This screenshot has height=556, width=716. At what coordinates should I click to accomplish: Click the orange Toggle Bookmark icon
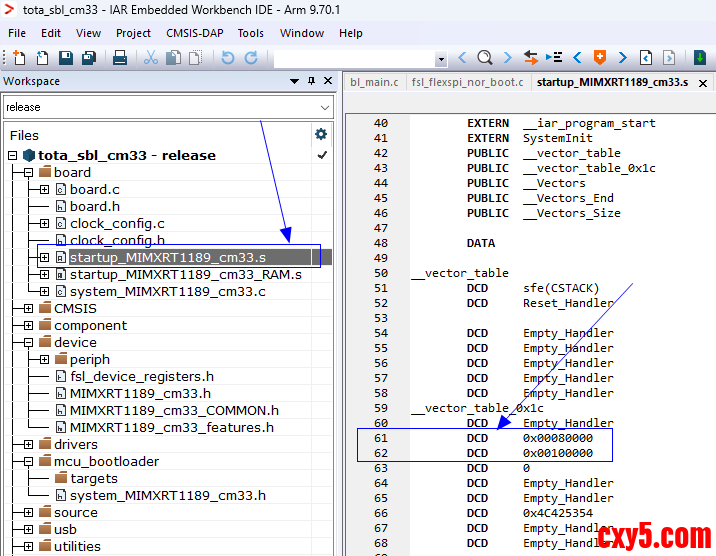pos(600,58)
